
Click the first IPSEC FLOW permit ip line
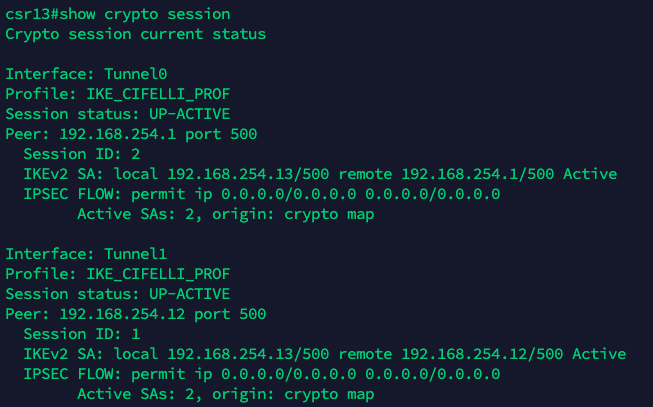262,194
